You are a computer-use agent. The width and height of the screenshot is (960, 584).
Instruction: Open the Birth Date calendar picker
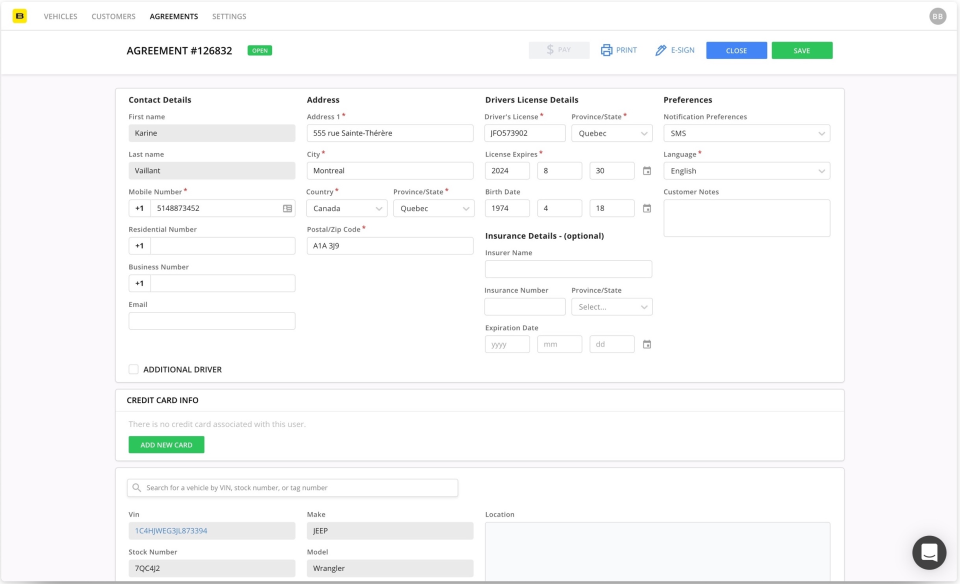(x=647, y=208)
